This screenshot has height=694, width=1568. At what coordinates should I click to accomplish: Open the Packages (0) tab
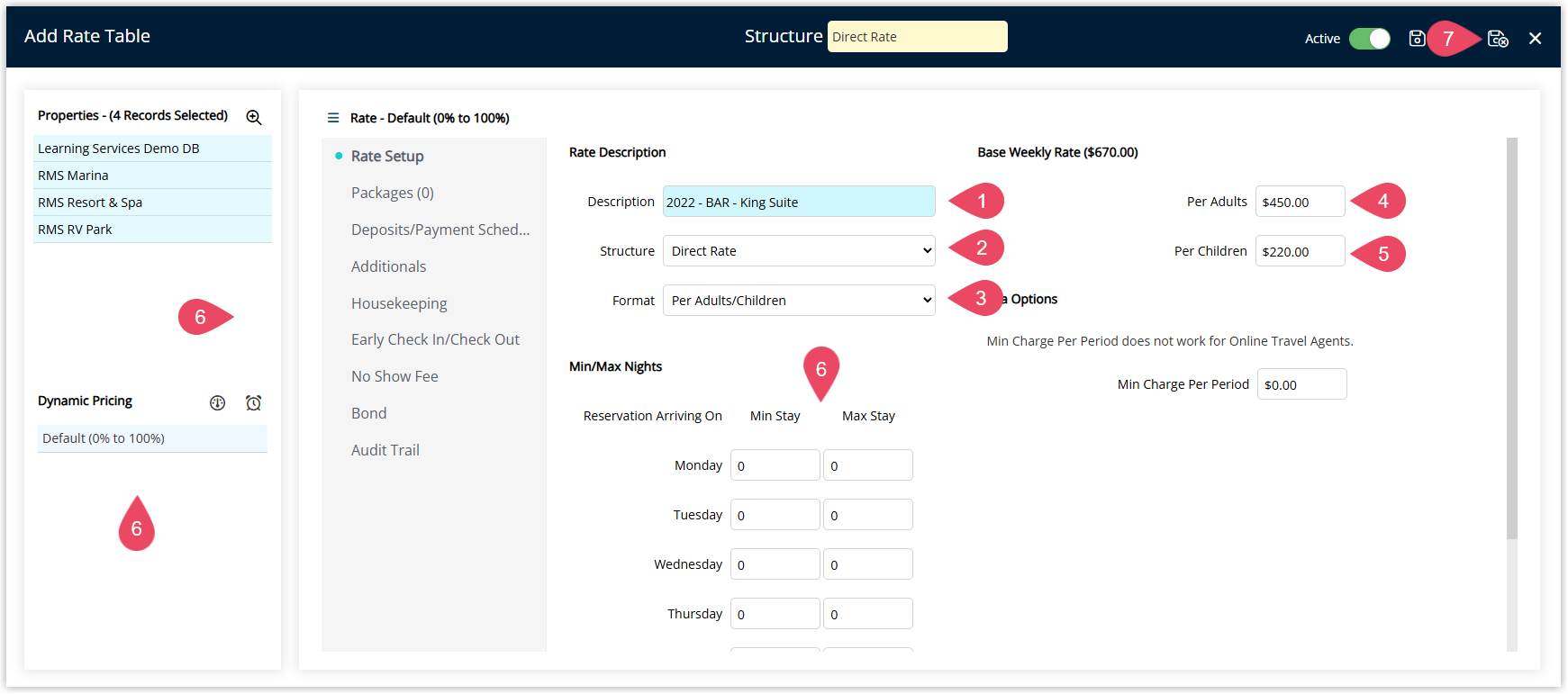(x=393, y=193)
